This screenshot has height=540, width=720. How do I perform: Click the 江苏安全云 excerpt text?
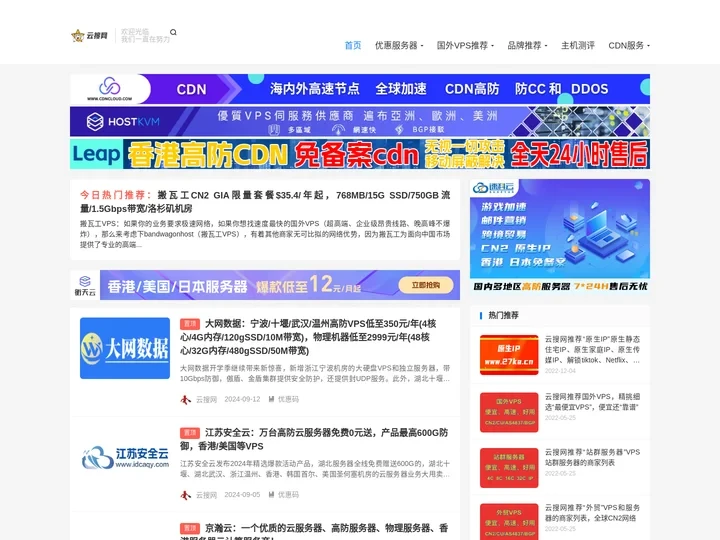315,469
